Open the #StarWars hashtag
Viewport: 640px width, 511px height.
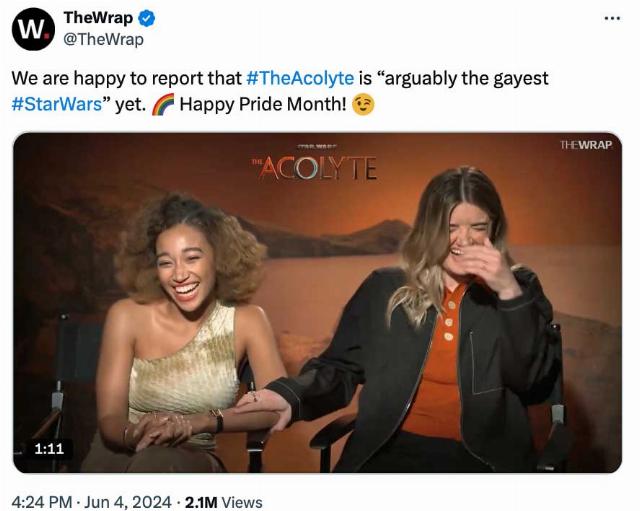[57, 104]
